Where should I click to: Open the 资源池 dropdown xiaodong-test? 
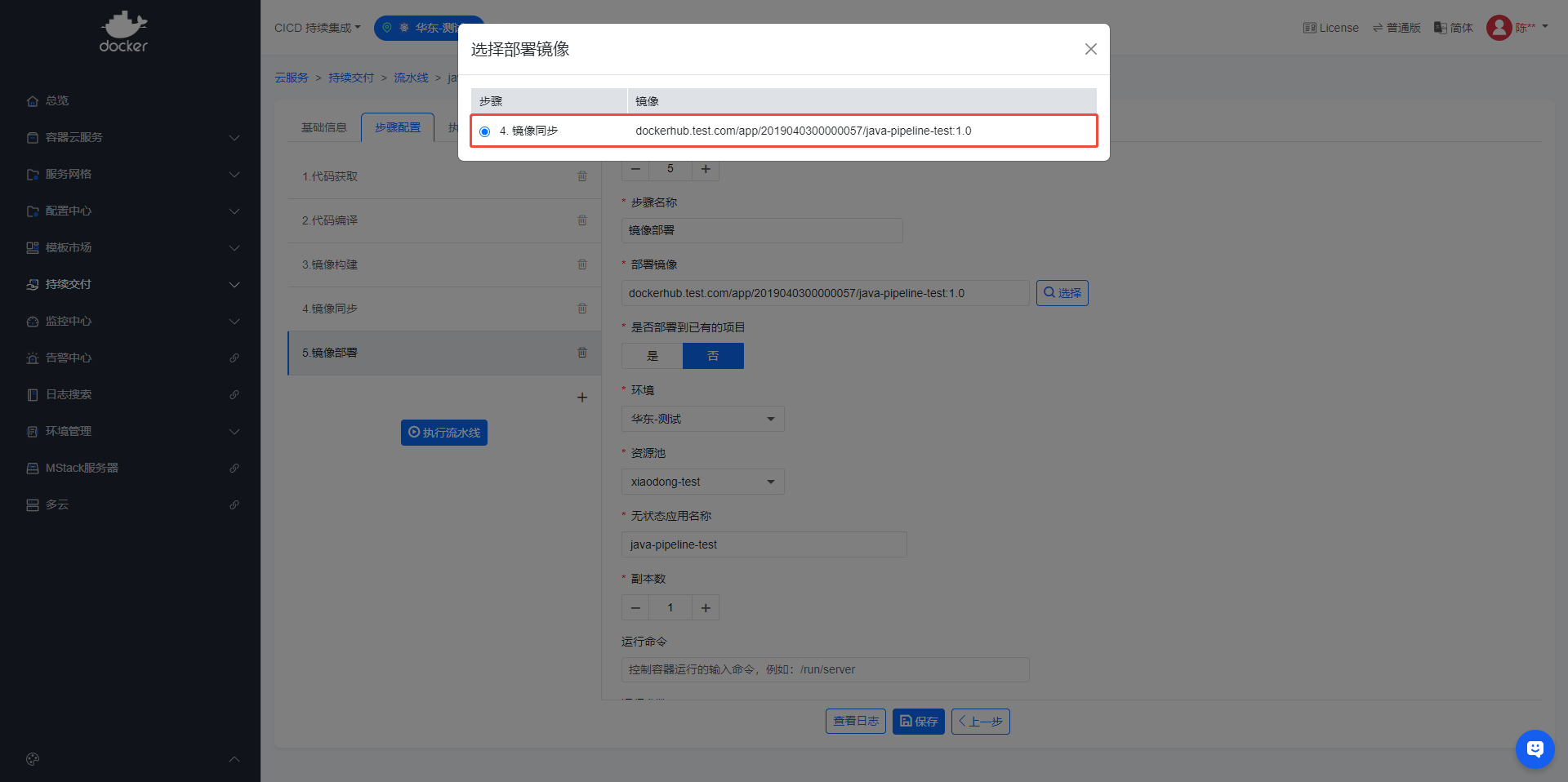(702, 482)
